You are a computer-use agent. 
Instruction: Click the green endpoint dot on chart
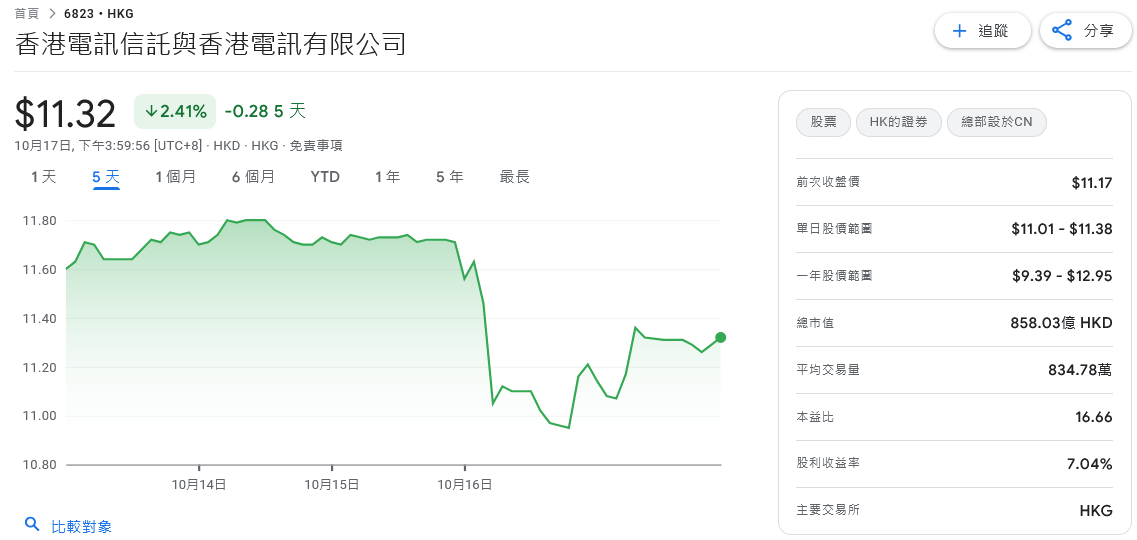pyautogui.click(x=721, y=337)
